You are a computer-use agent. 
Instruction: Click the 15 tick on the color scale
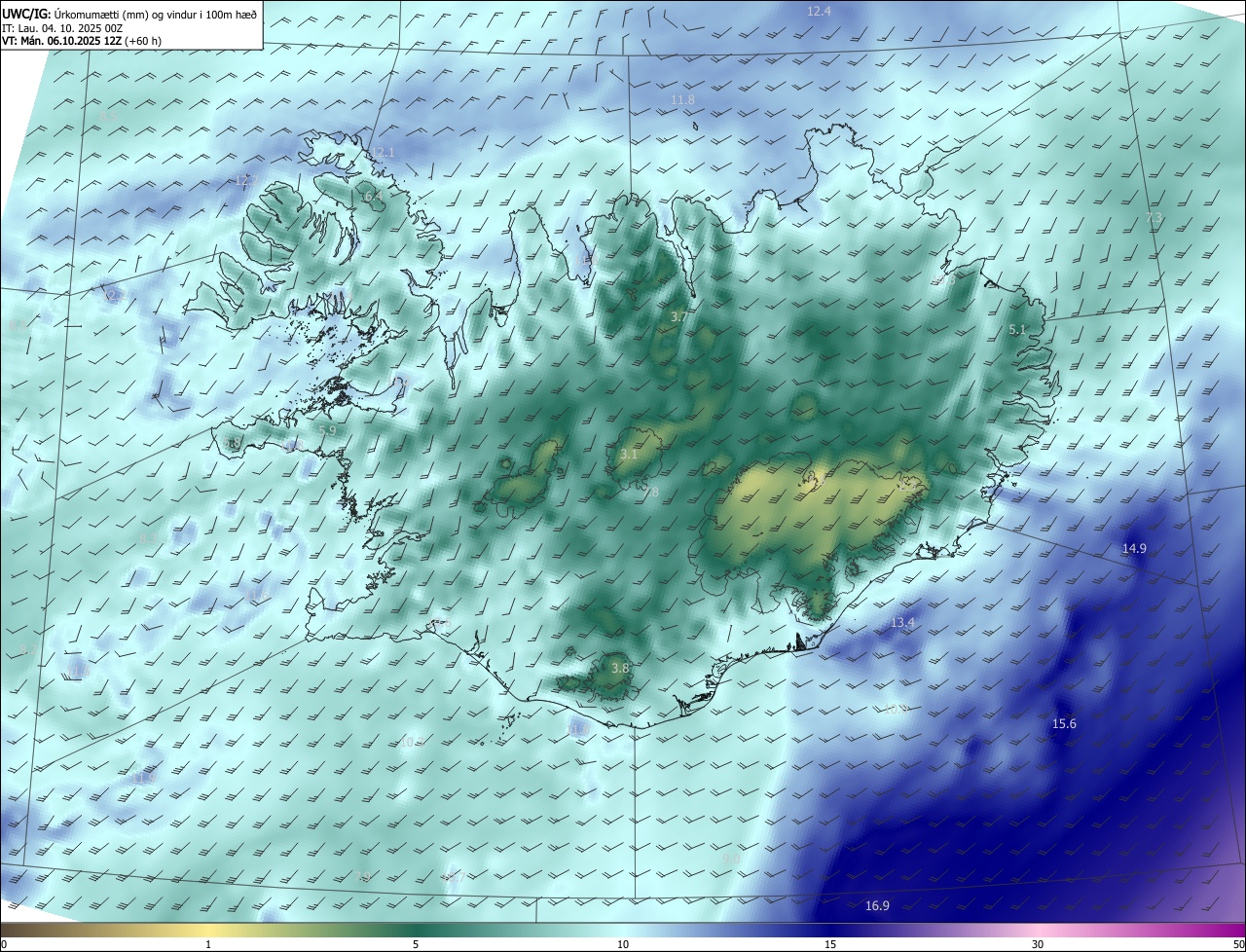[x=830, y=944]
